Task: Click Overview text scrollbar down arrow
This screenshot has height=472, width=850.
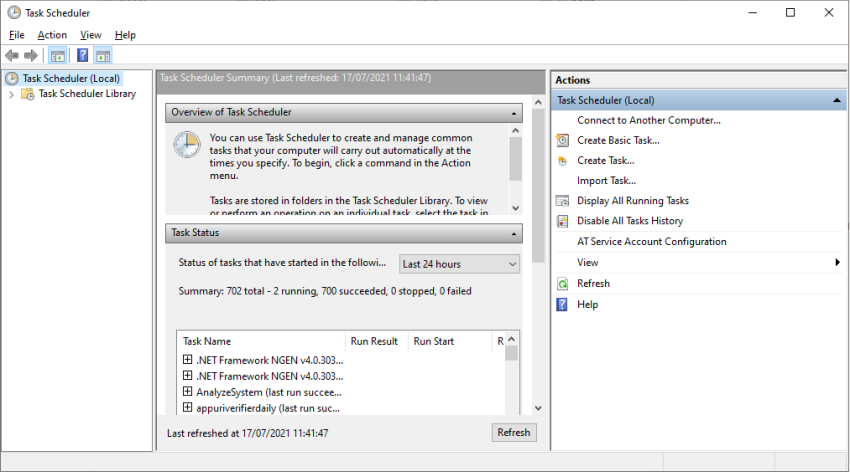Action: 516,208
